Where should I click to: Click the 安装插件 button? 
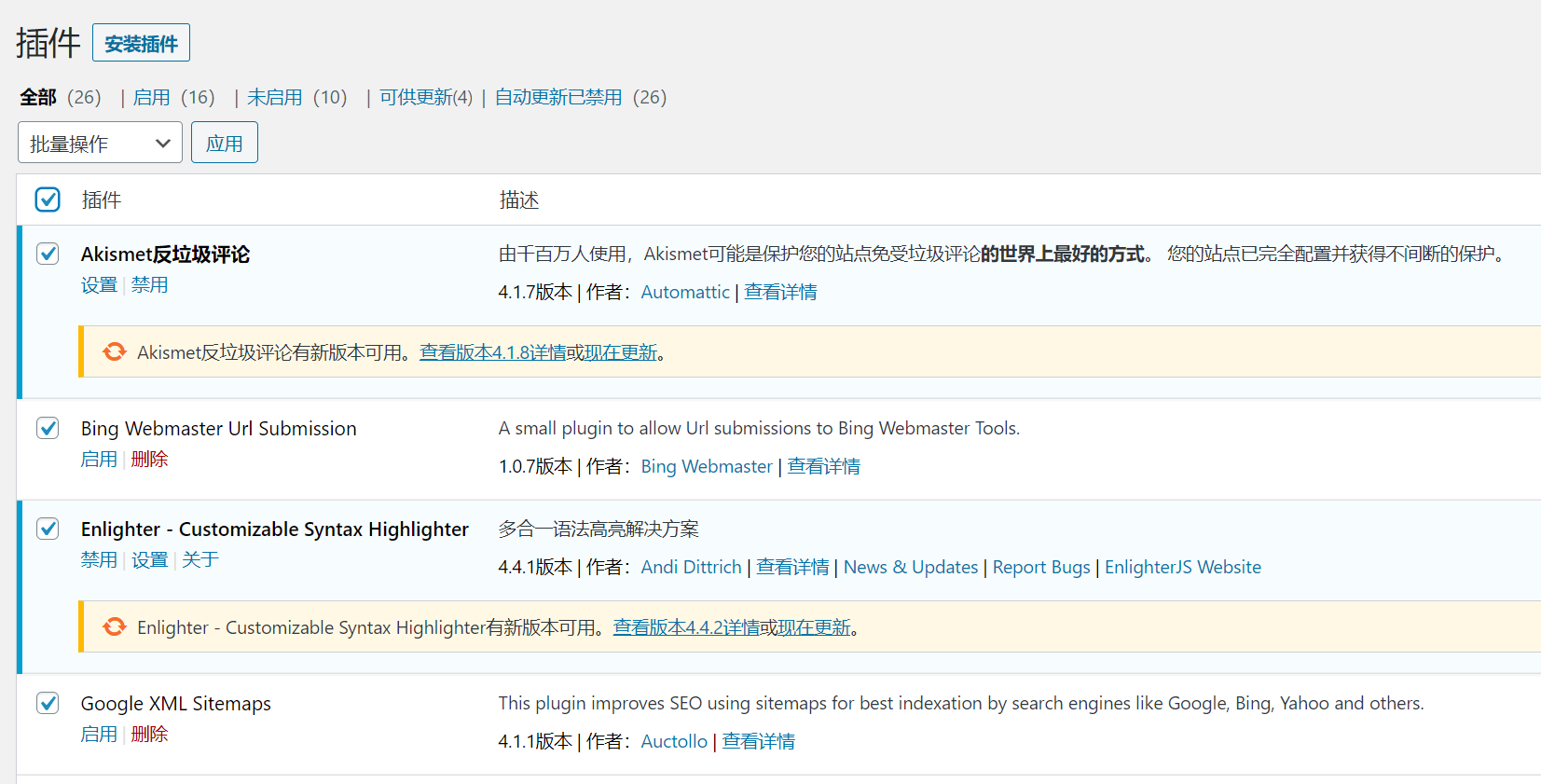(141, 44)
